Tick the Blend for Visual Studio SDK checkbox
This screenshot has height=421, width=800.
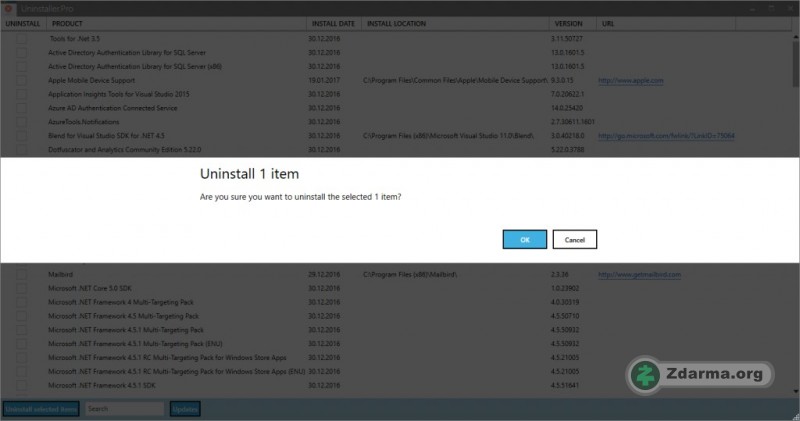(x=21, y=136)
